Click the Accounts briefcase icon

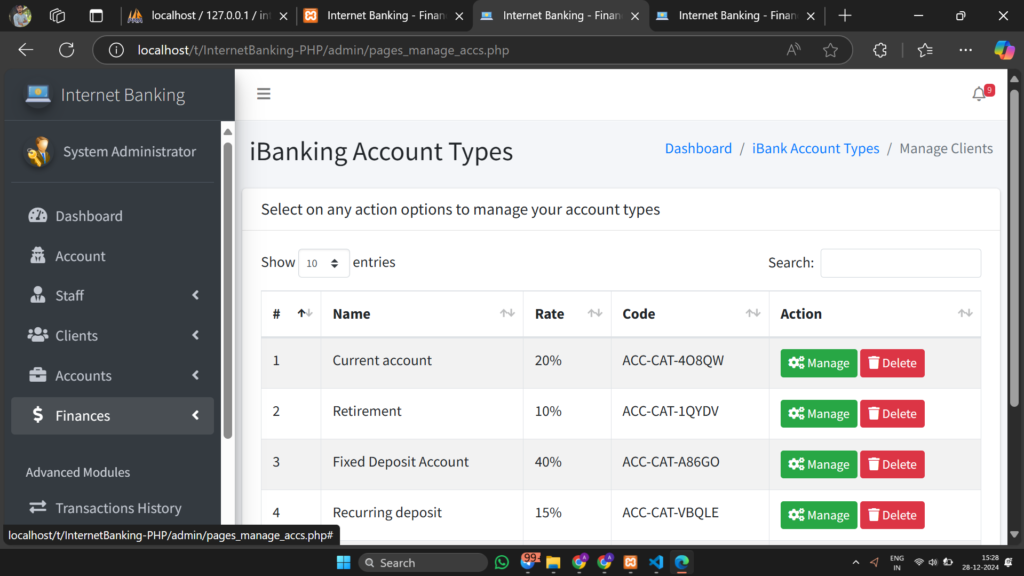[x=37, y=375]
